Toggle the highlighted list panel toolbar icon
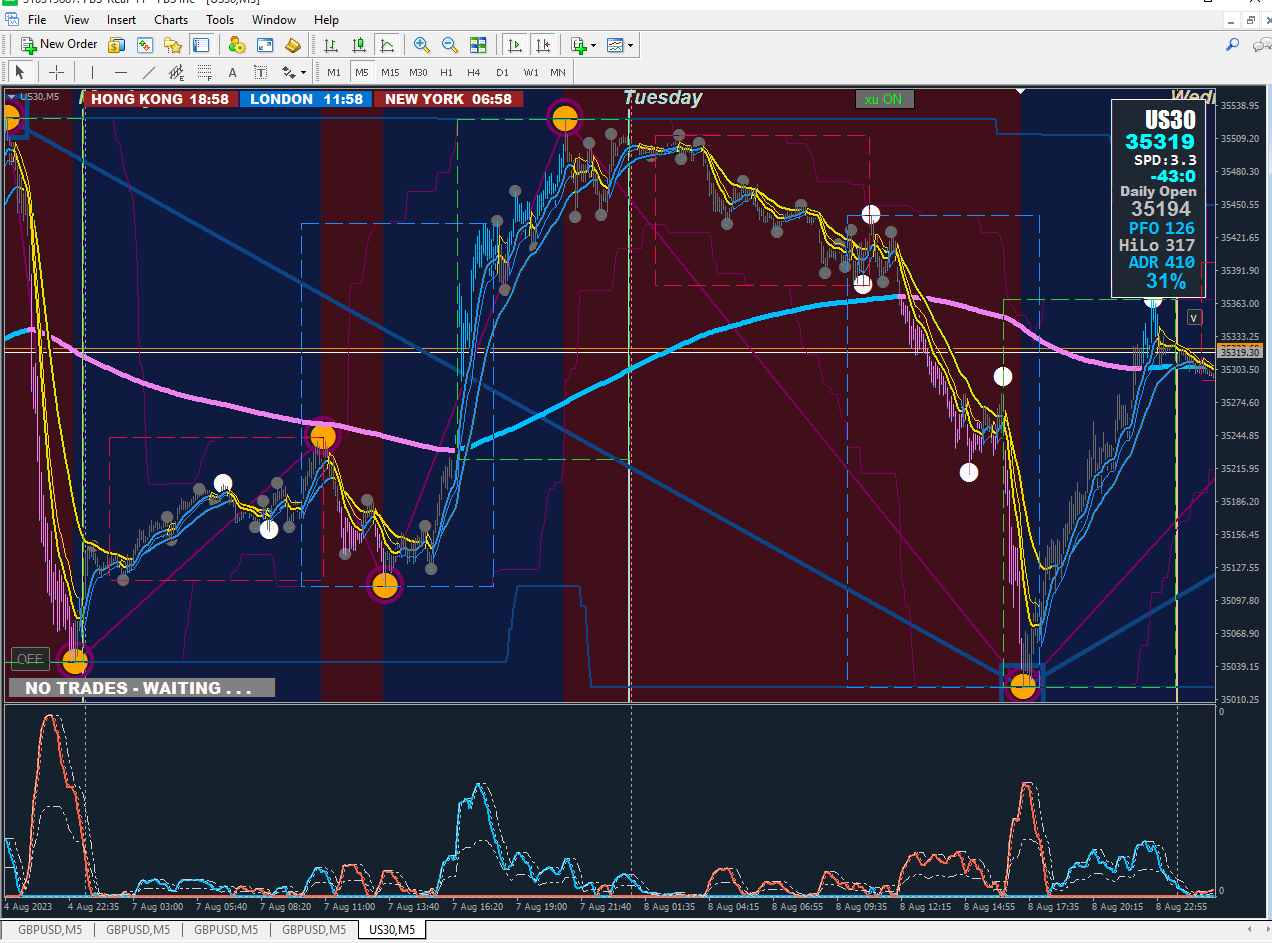The height and width of the screenshot is (943, 1272). pyautogui.click(x=201, y=45)
